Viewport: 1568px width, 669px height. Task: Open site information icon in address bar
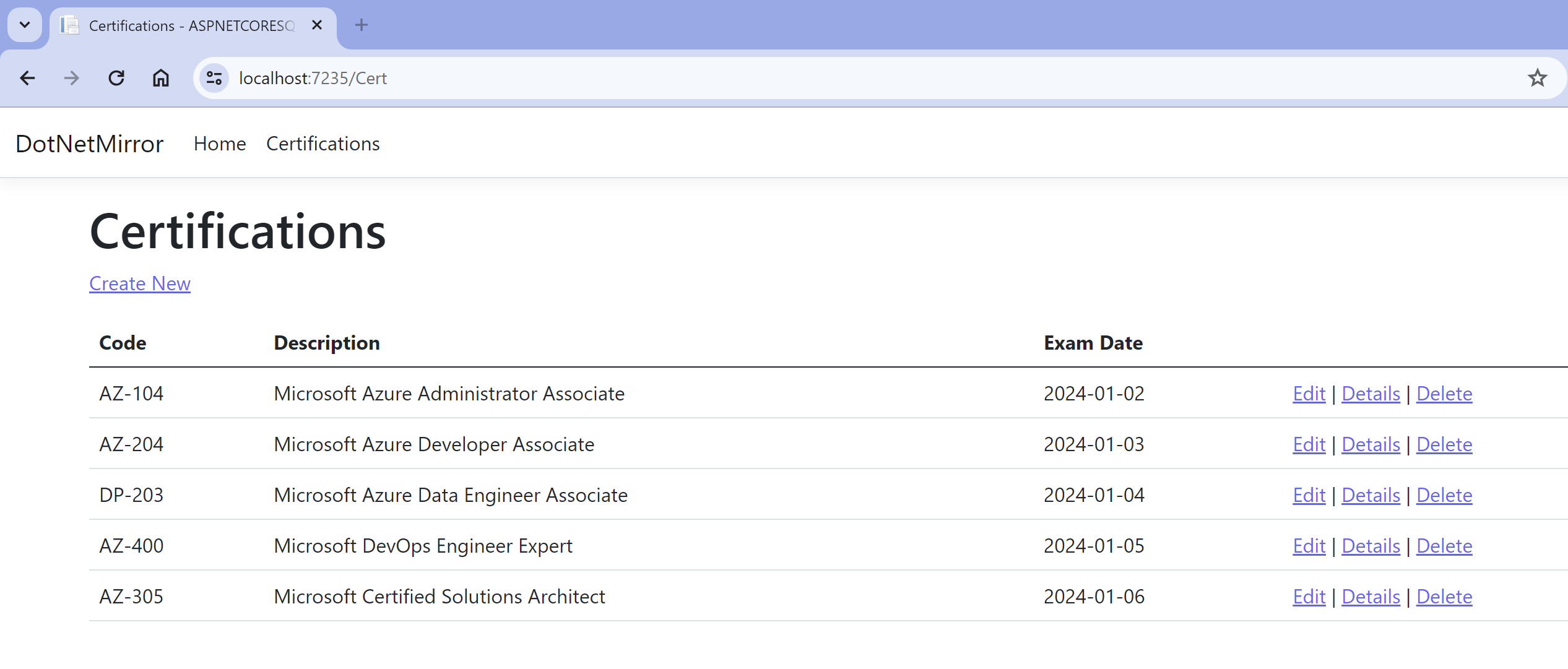pos(214,78)
